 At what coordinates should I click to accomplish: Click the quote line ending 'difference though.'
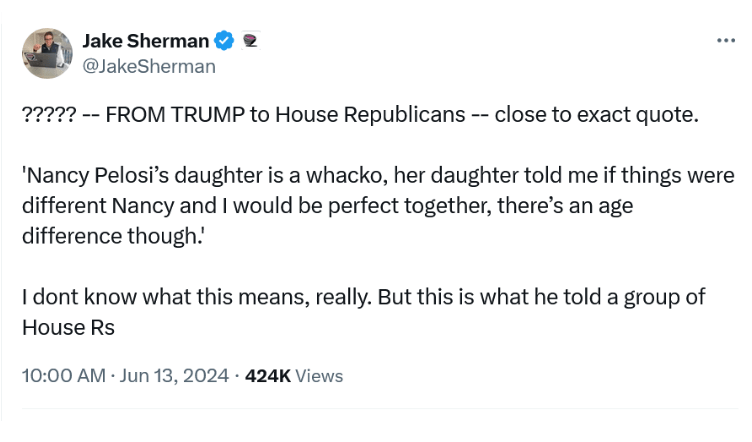(x=108, y=238)
